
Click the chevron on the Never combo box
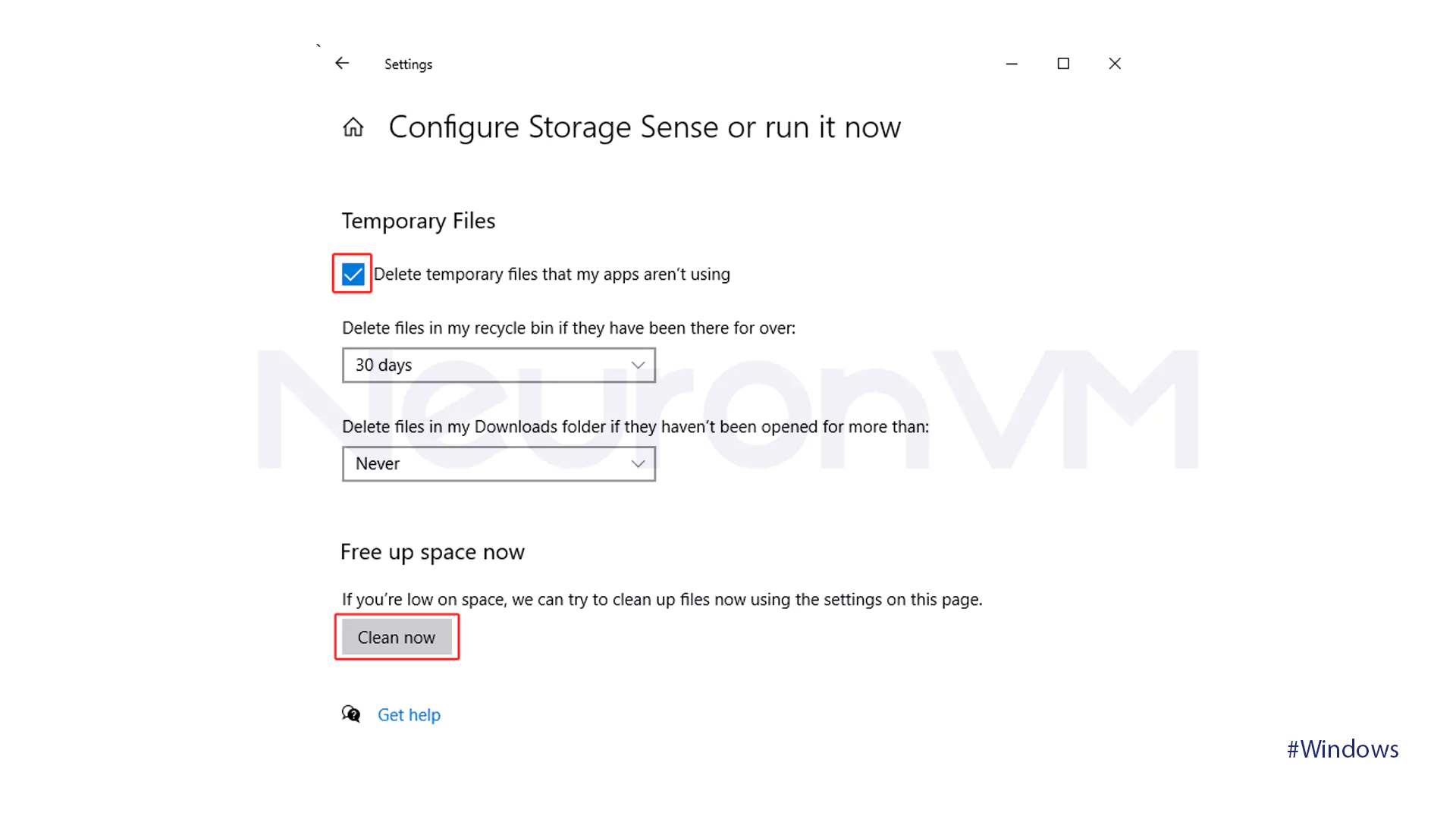click(638, 464)
